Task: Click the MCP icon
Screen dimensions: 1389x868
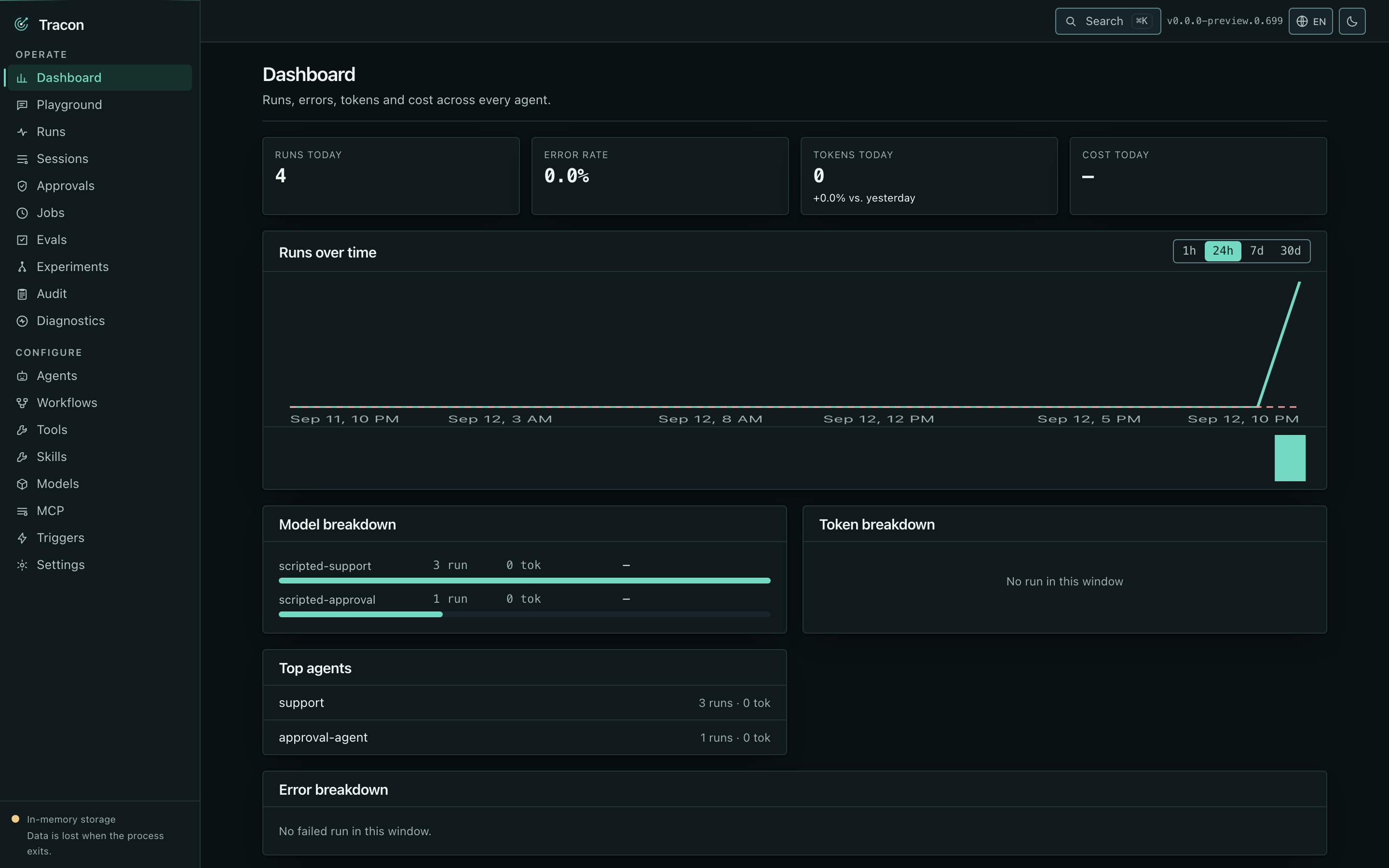Action: point(22,511)
